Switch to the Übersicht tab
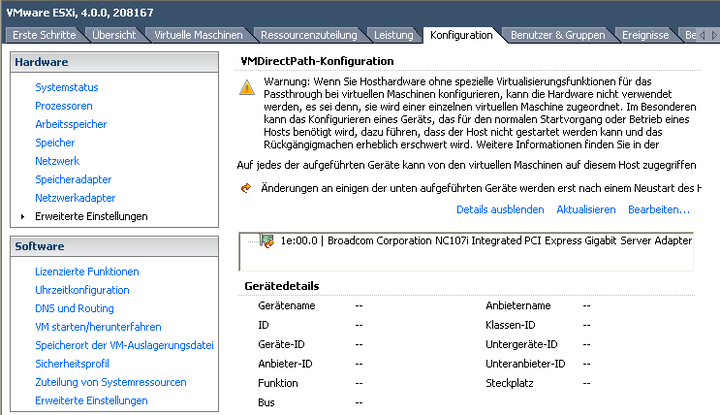The image size is (720, 415). pyautogui.click(x=114, y=35)
